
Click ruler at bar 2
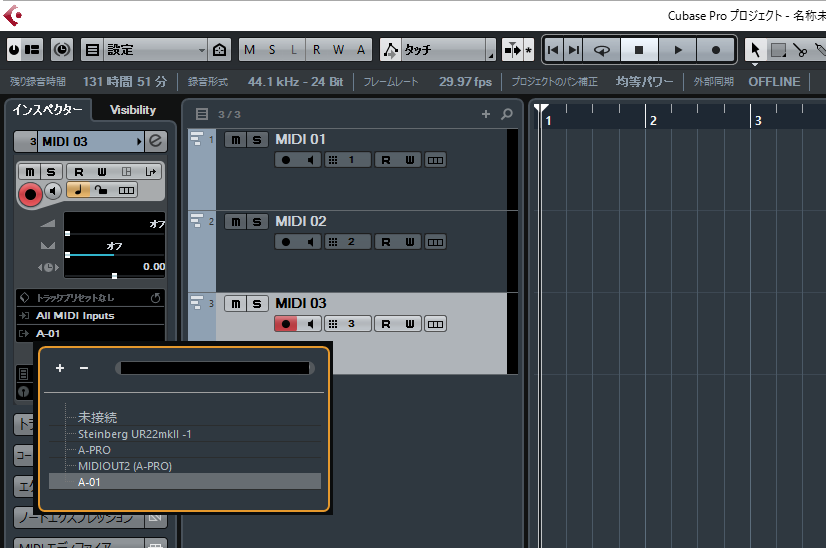[653, 120]
